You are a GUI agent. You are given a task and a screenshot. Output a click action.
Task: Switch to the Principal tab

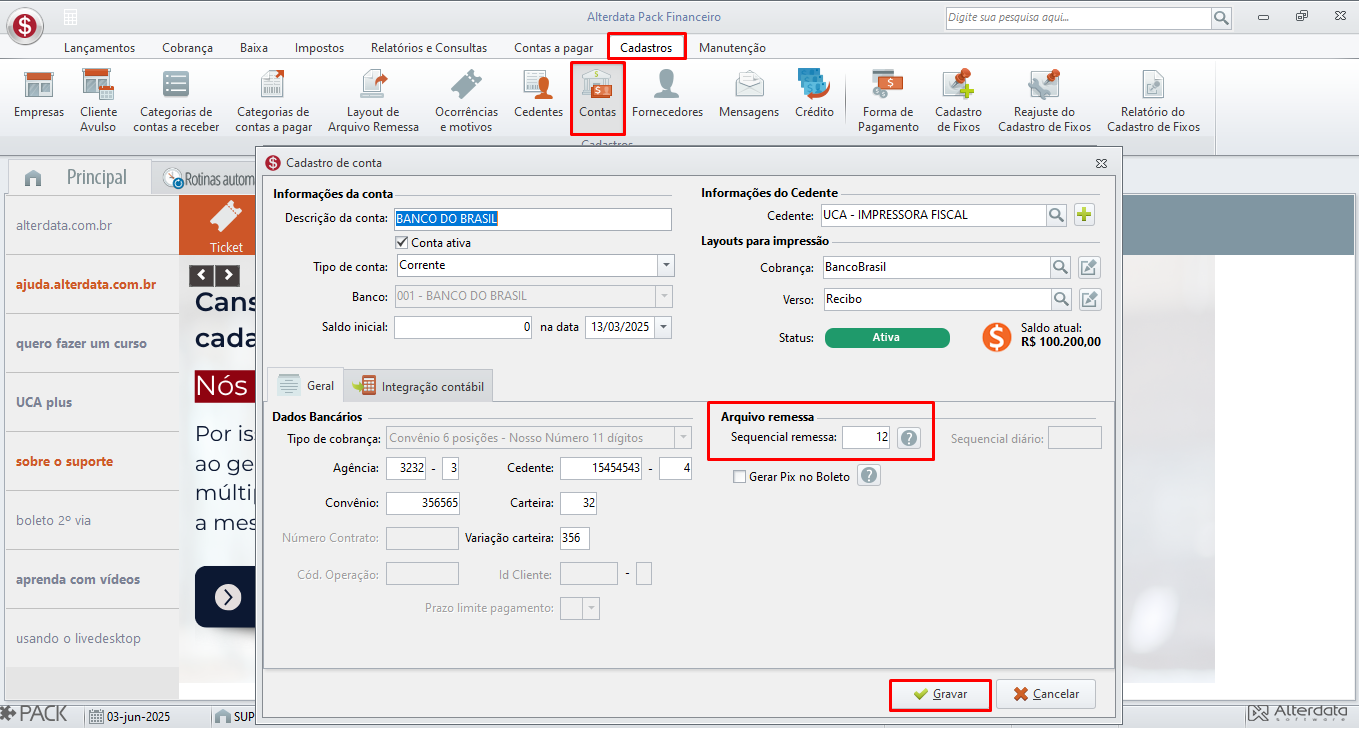pyautogui.click(x=82, y=177)
